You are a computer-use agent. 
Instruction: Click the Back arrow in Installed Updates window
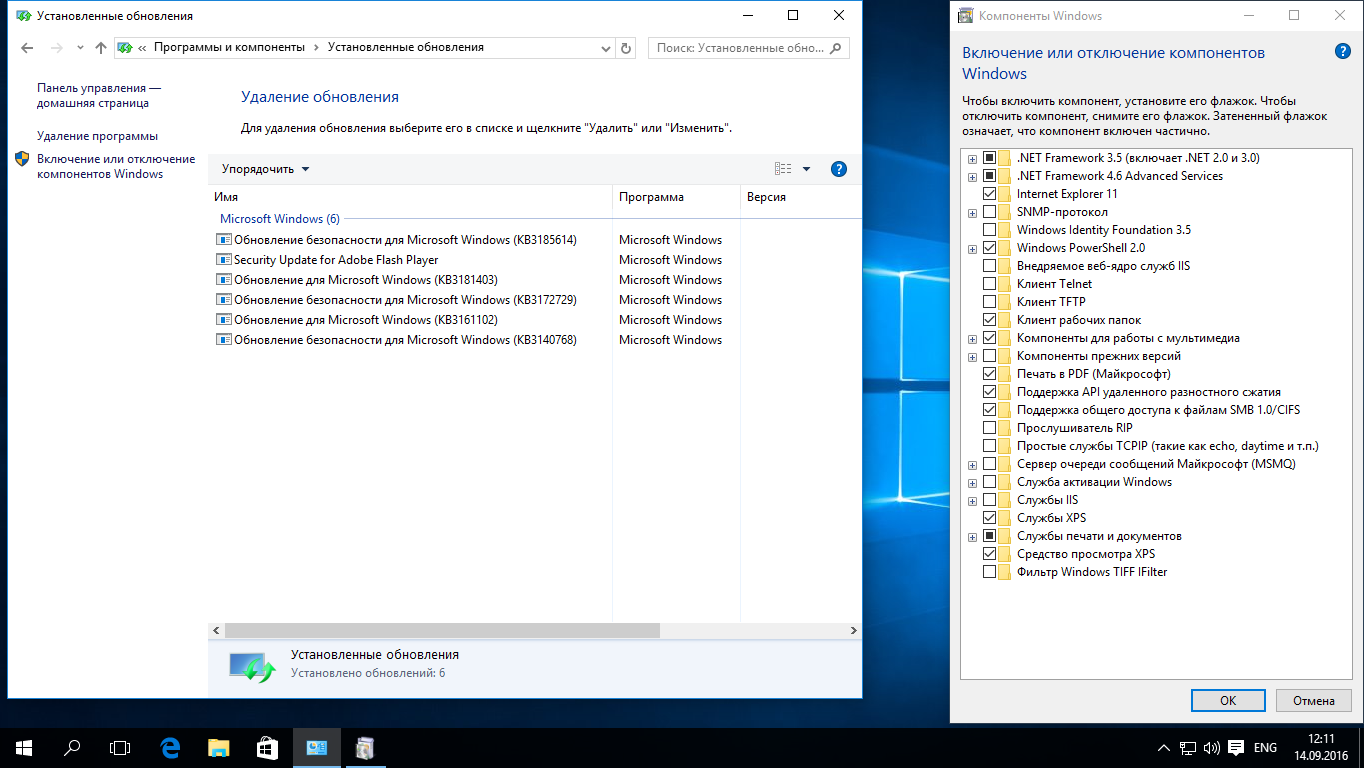[x=27, y=48]
